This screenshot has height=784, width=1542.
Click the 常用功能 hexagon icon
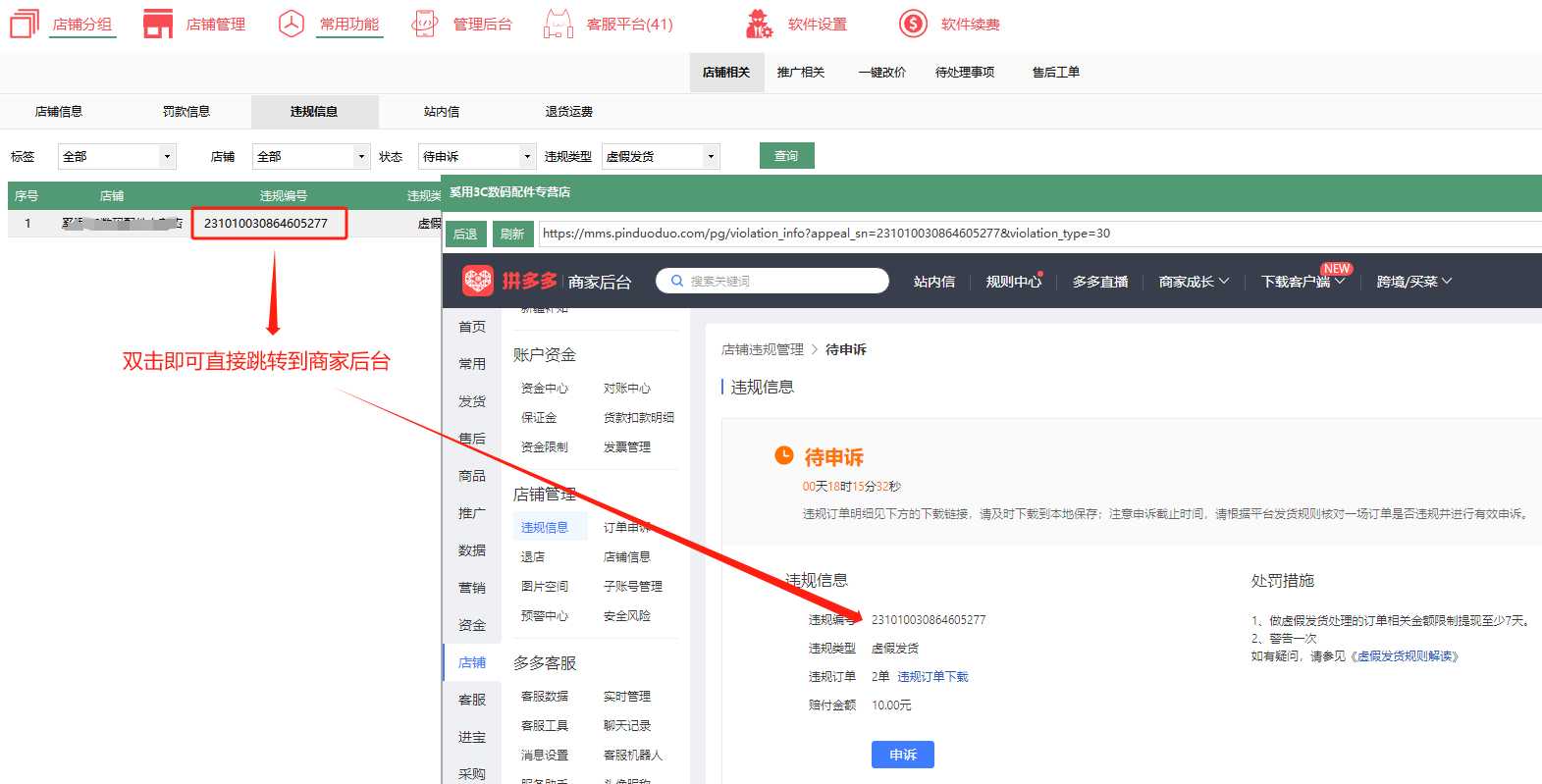click(292, 24)
